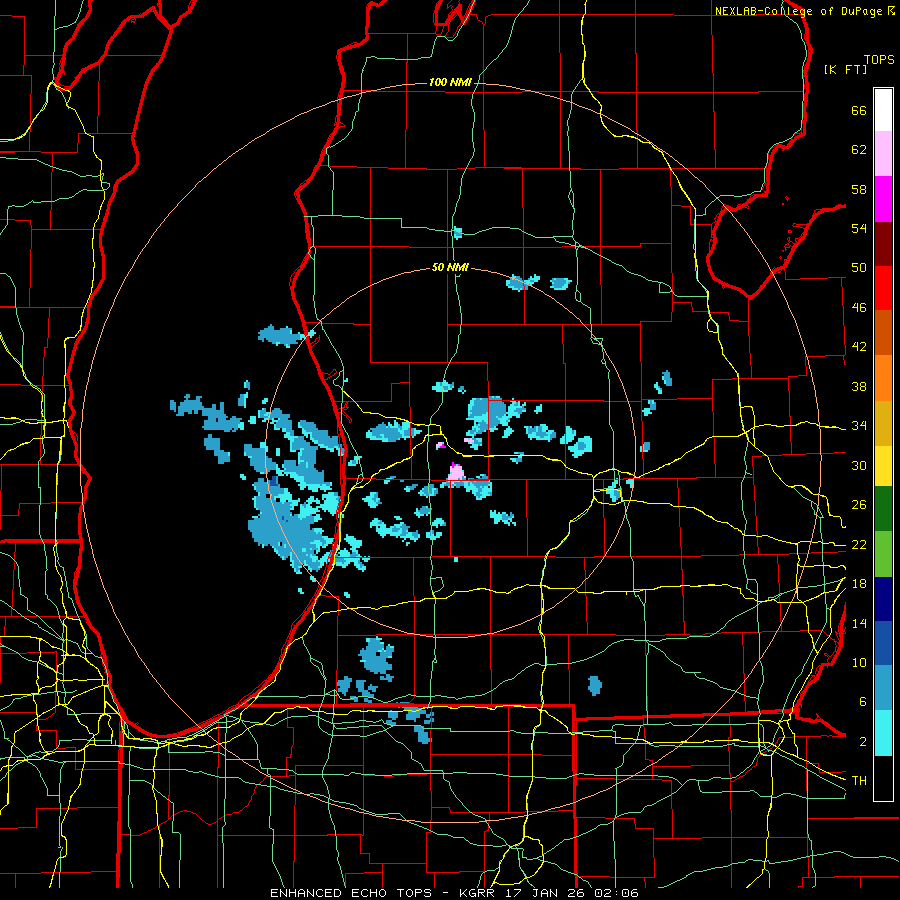900x900 pixels.
Task: Click the NEXLAB-College of DuPage text
Action: pos(799,11)
